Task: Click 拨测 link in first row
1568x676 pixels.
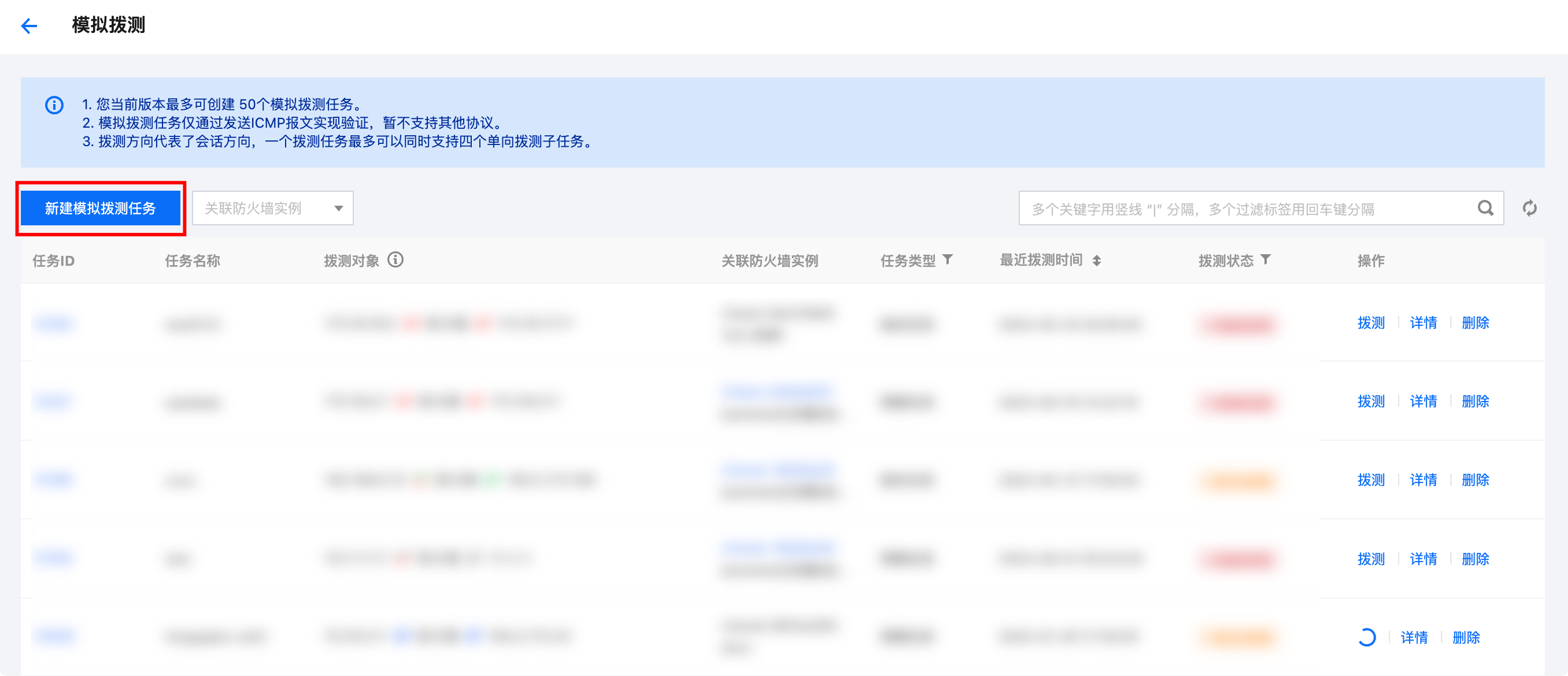Action: tap(1371, 323)
